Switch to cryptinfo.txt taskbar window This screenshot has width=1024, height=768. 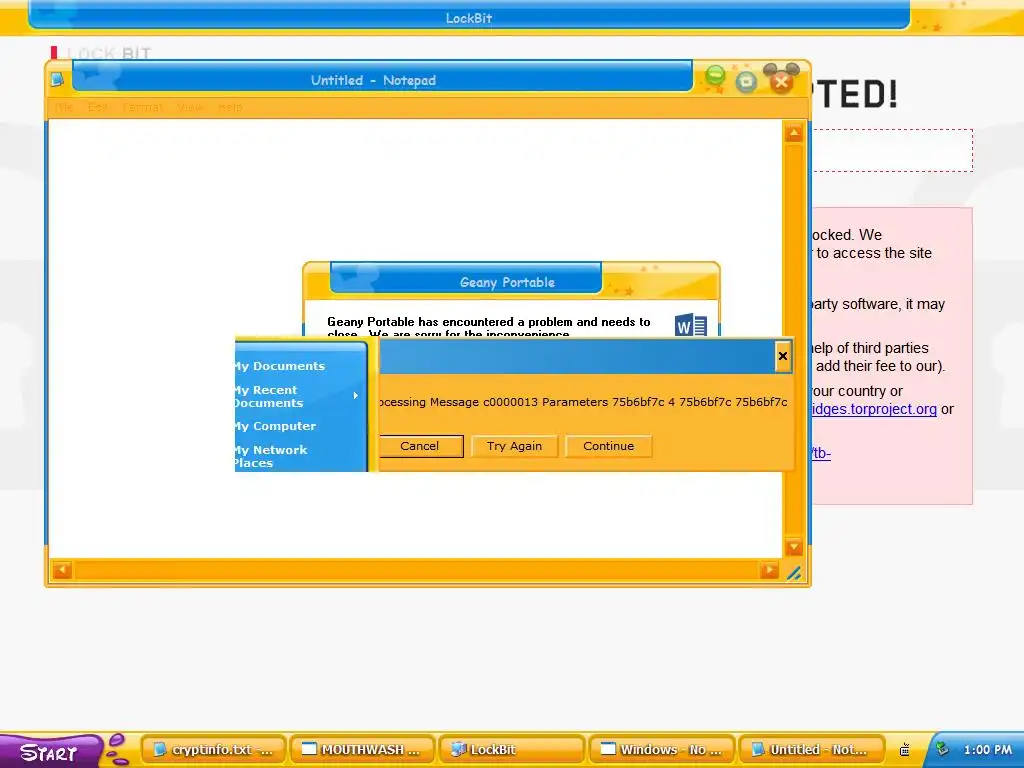tap(214, 750)
